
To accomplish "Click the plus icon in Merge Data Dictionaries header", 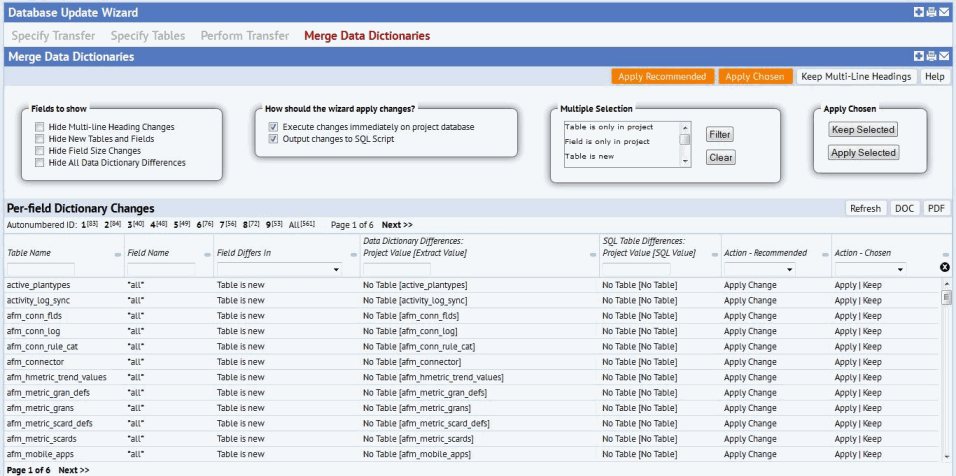I will point(919,57).
